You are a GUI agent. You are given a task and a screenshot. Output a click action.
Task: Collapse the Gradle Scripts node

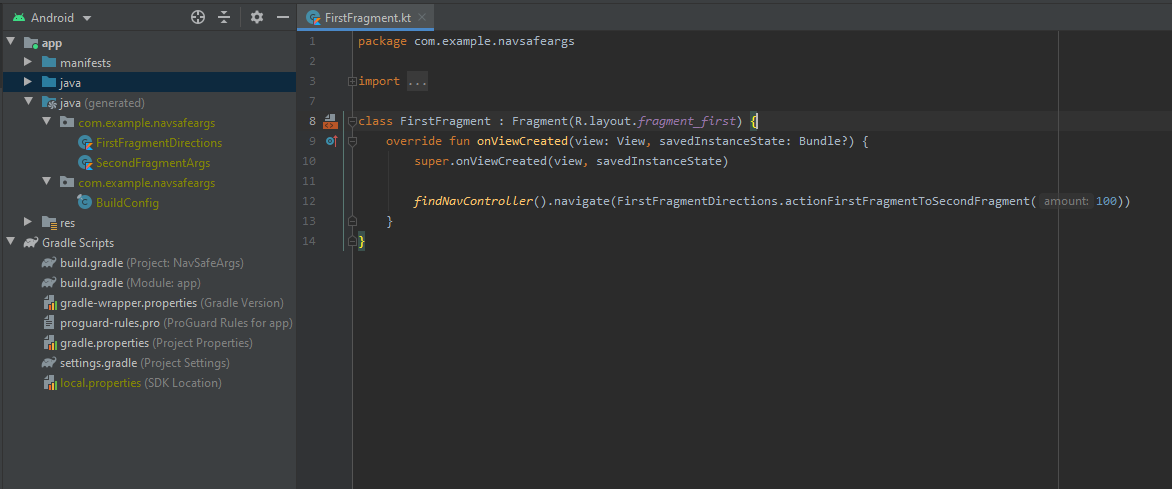pyautogui.click(x=11, y=242)
